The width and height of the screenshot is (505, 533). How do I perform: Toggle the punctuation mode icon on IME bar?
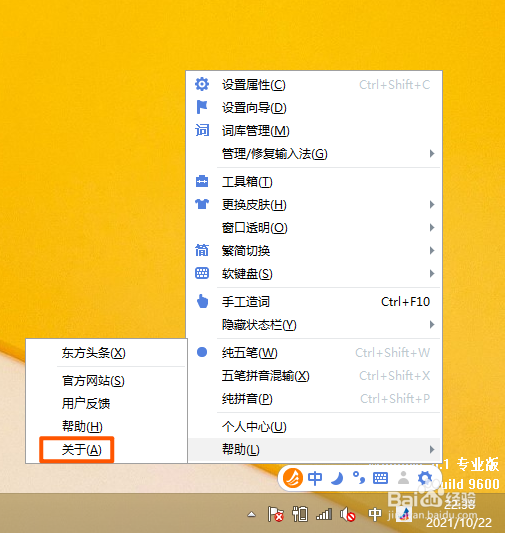[359, 478]
